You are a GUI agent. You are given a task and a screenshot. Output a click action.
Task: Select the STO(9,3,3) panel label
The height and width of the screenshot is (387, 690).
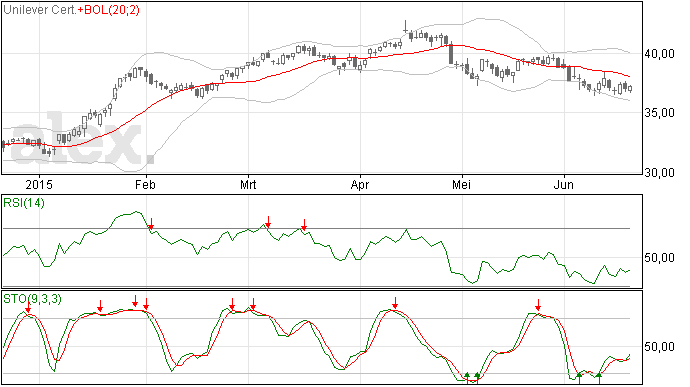[33, 299]
